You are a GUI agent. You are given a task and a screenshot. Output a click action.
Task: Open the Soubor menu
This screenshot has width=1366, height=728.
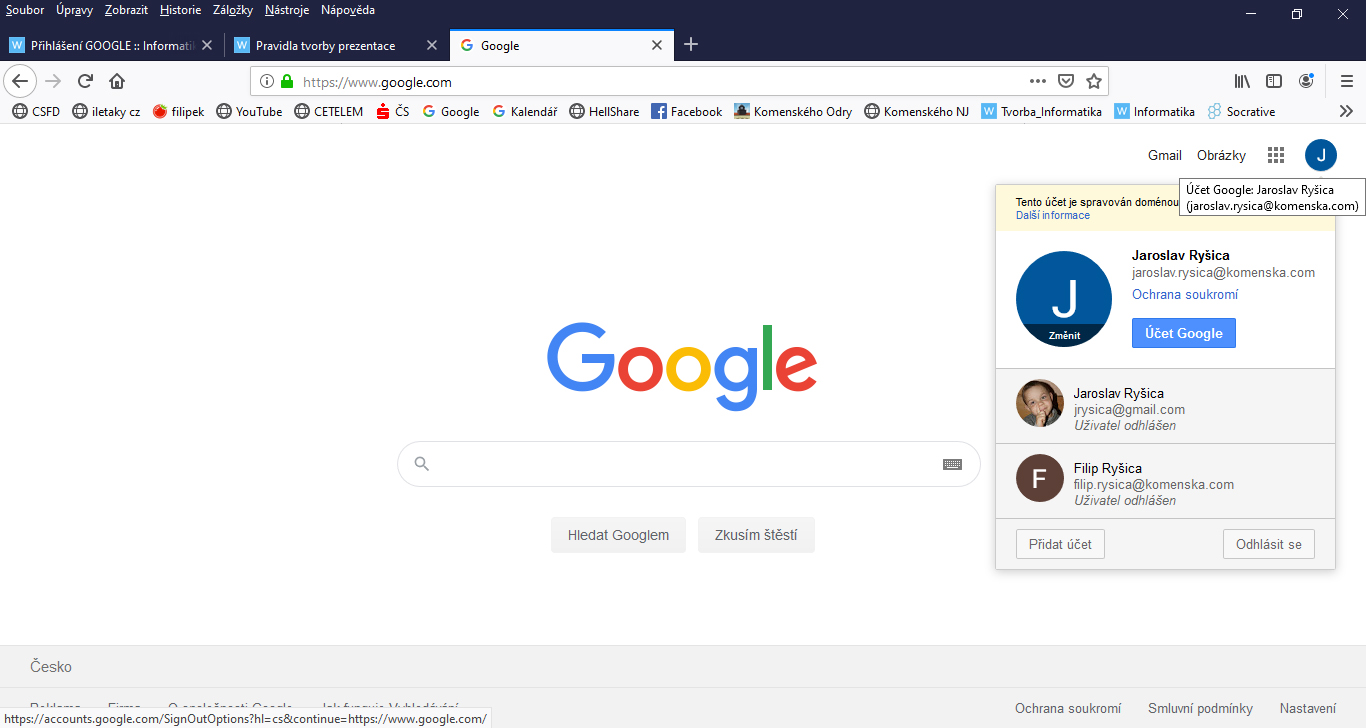coord(25,10)
